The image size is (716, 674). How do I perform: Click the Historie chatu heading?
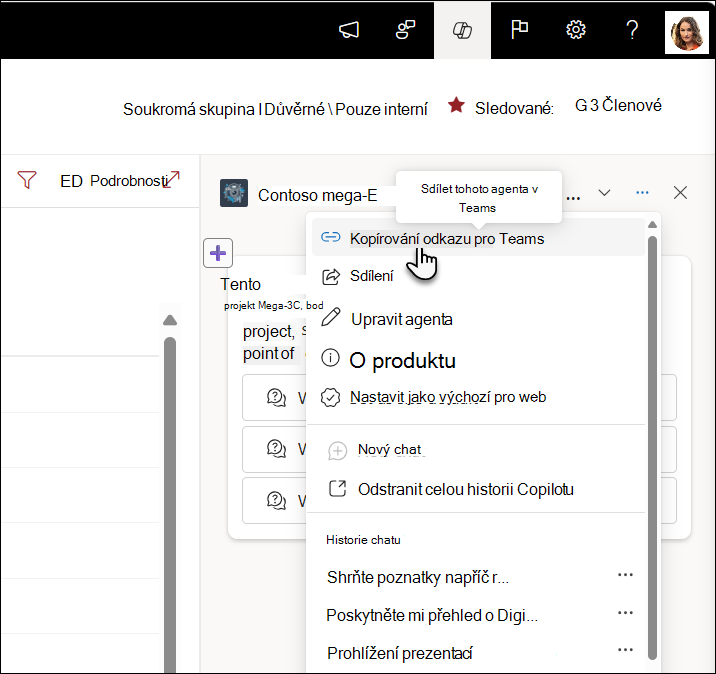point(363,540)
